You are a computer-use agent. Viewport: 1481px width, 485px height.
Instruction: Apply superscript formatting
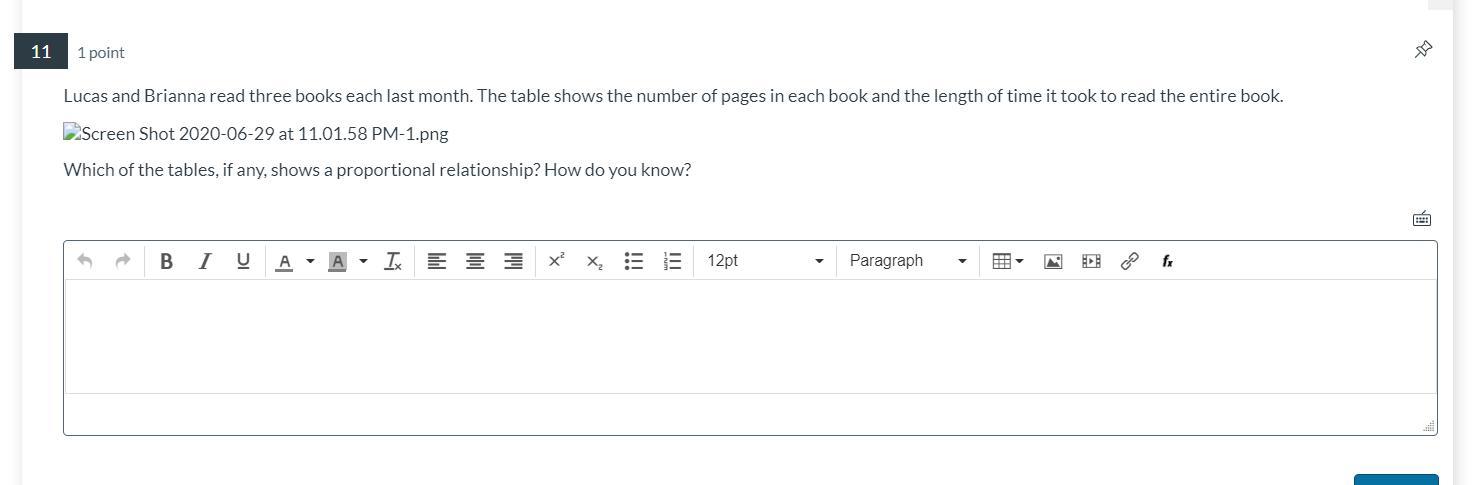tap(556, 261)
